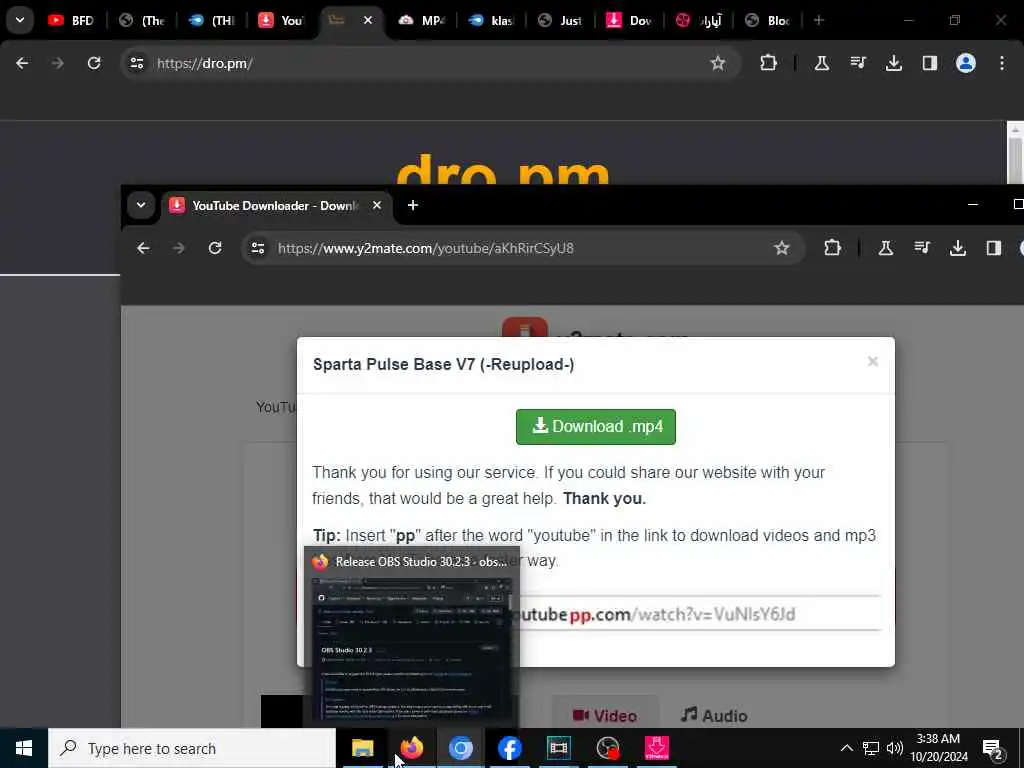
Task: Reload the y2mate page
Action: click(x=215, y=248)
